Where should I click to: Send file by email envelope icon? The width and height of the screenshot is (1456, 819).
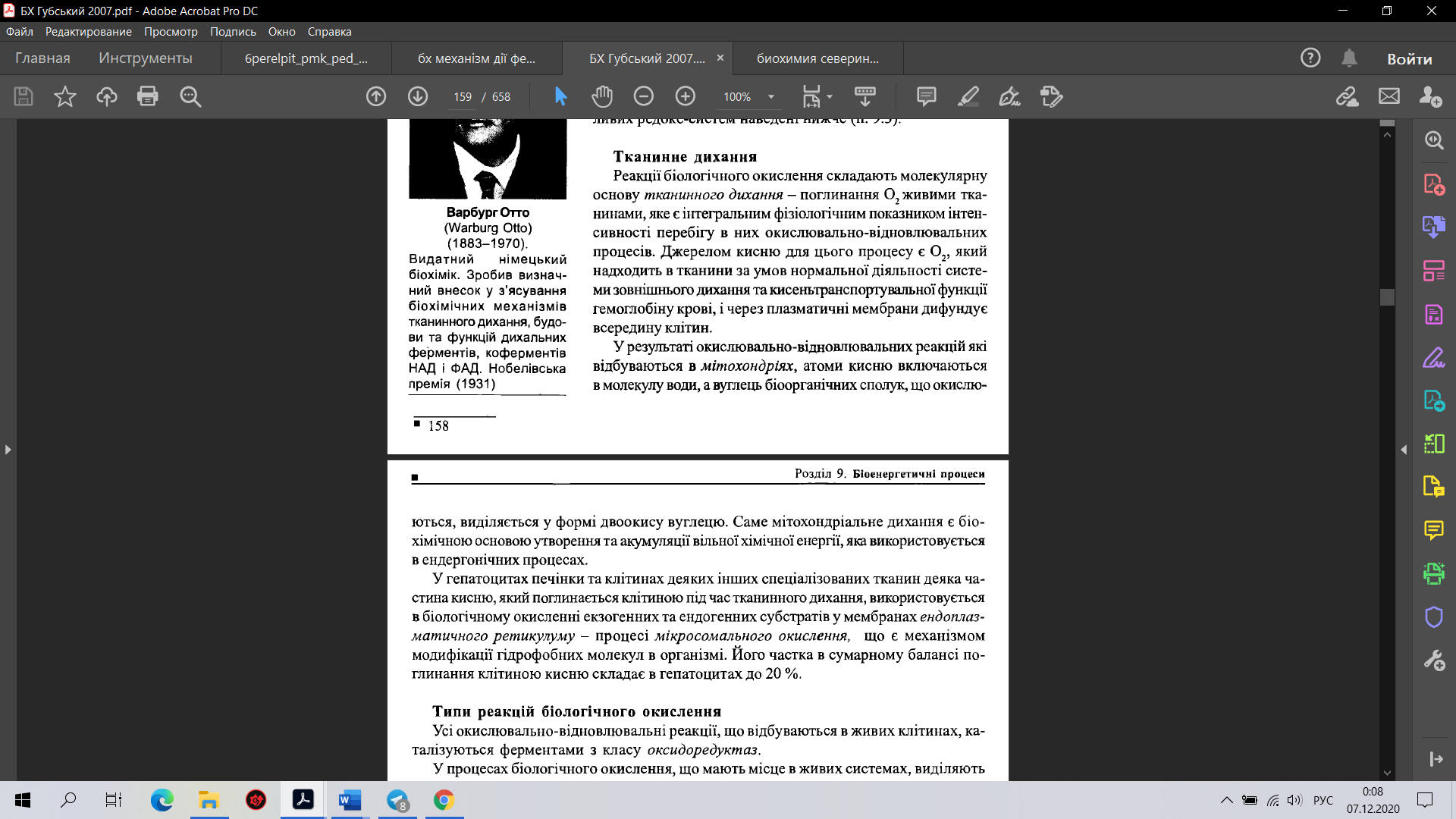click(1389, 96)
